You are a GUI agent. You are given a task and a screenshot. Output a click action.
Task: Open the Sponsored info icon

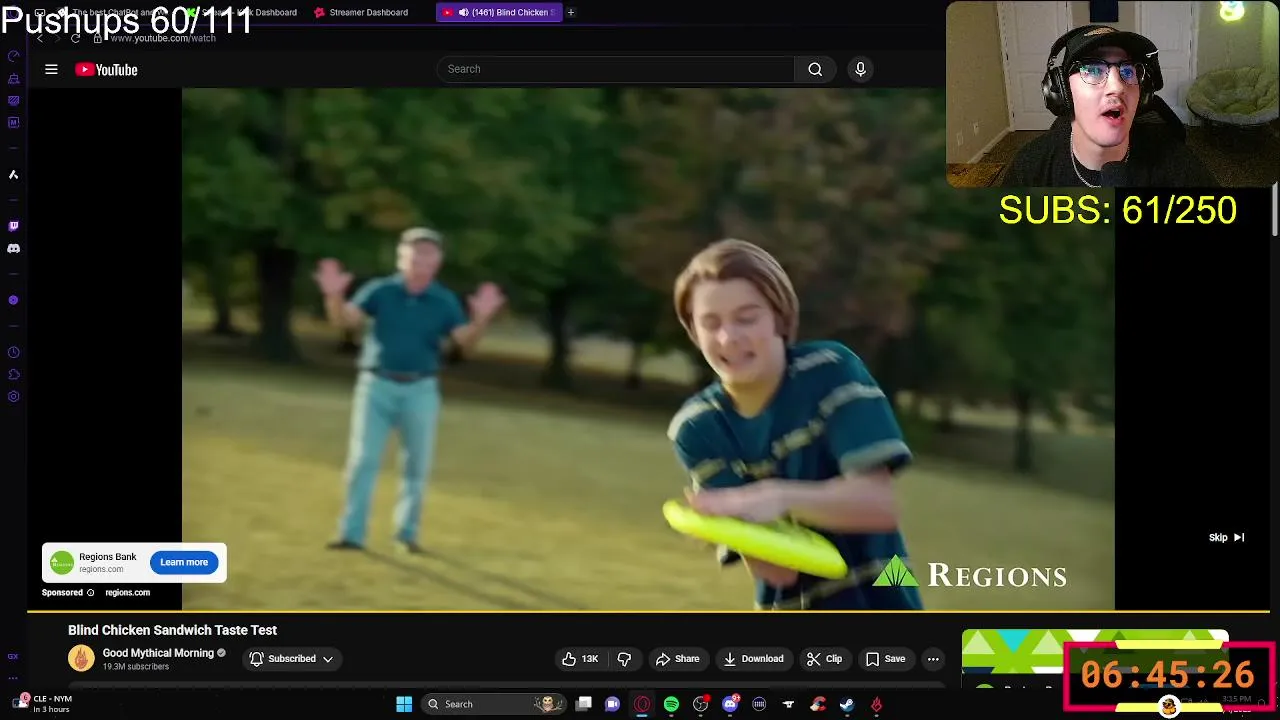(x=90, y=593)
